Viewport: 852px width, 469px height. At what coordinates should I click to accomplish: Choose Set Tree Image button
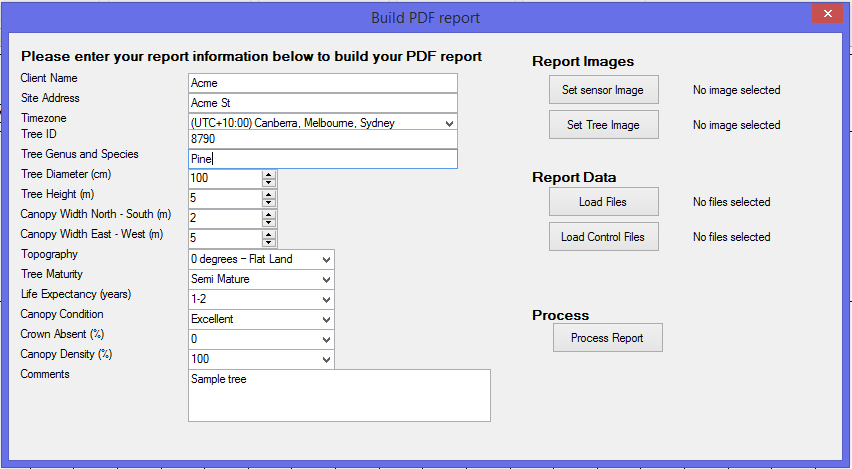[x=604, y=124]
